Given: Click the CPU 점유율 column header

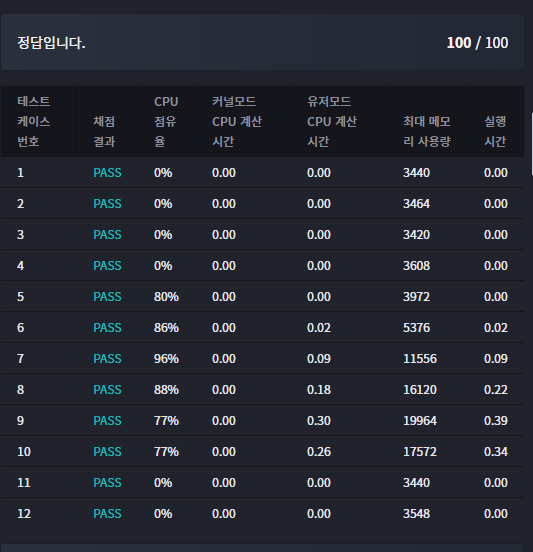Looking at the screenshot, I should [166, 121].
